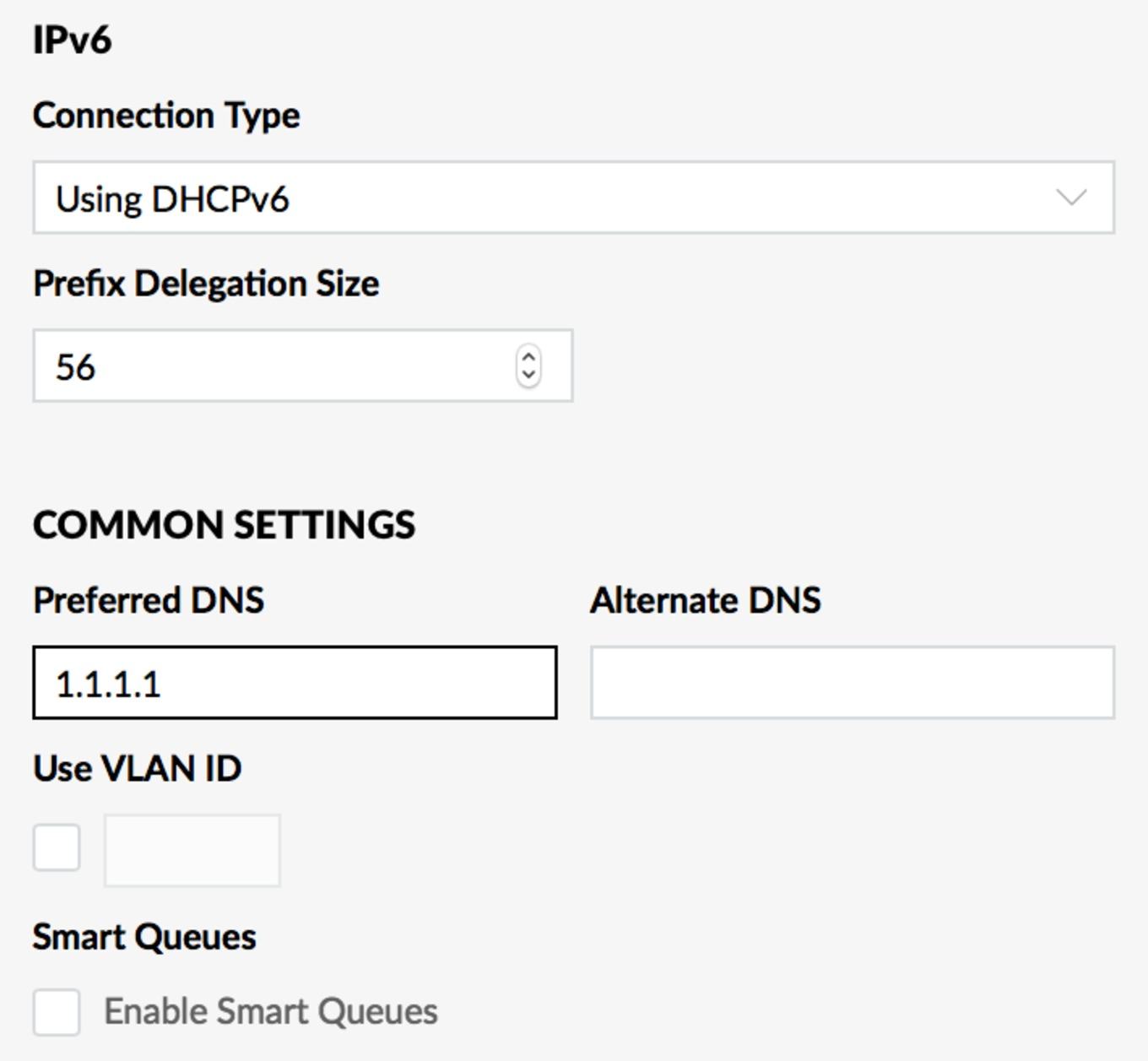
Task: Click the Enable Smart Queues label text
Action: click(271, 1011)
